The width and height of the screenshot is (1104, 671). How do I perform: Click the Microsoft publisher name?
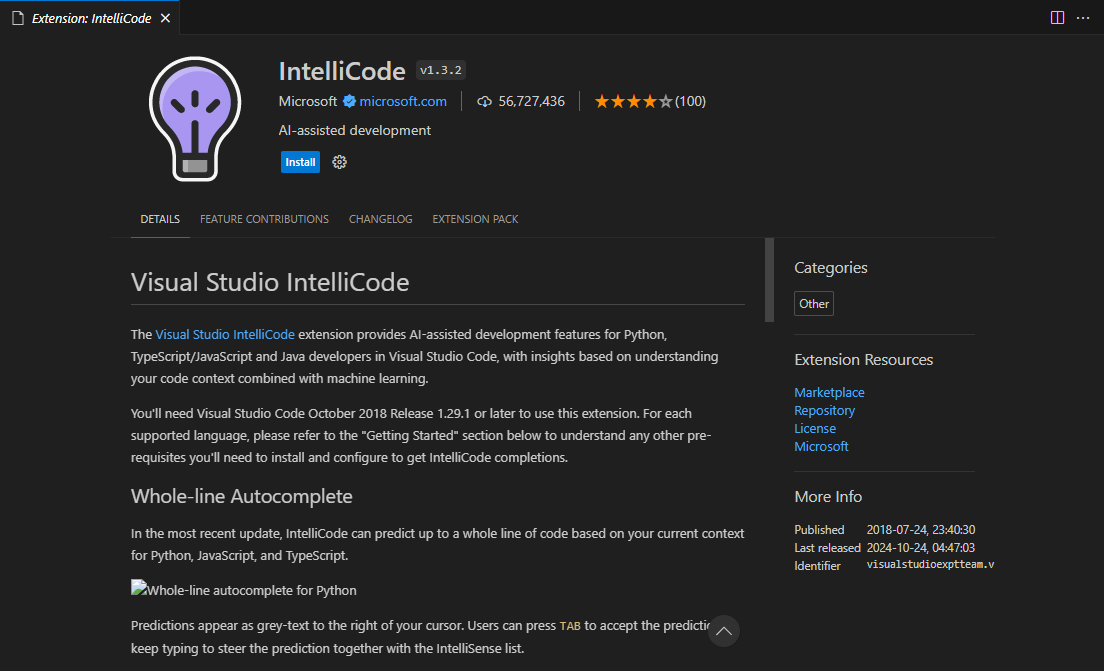pyautogui.click(x=308, y=101)
